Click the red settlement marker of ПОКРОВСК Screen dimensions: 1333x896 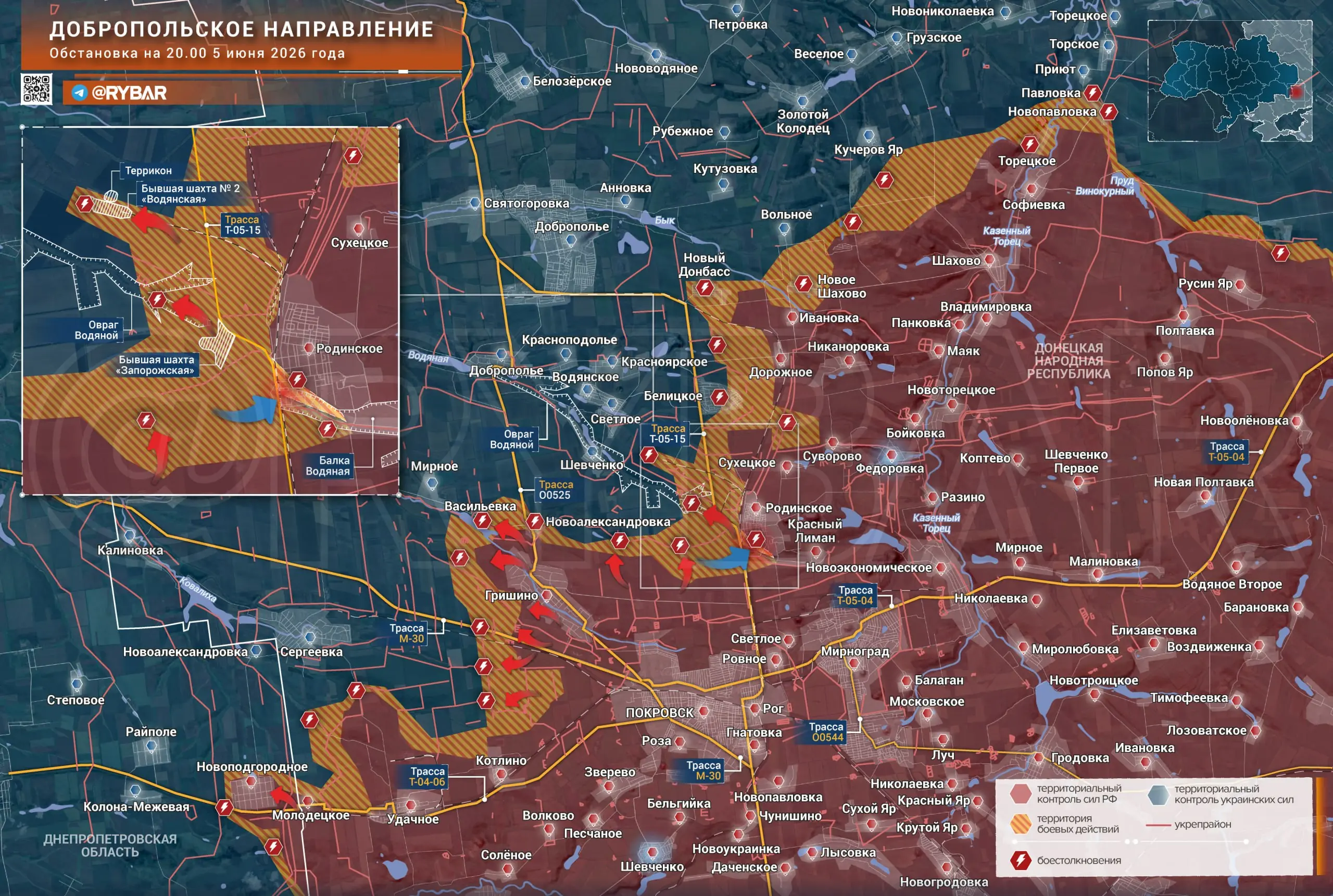coord(704,711)
